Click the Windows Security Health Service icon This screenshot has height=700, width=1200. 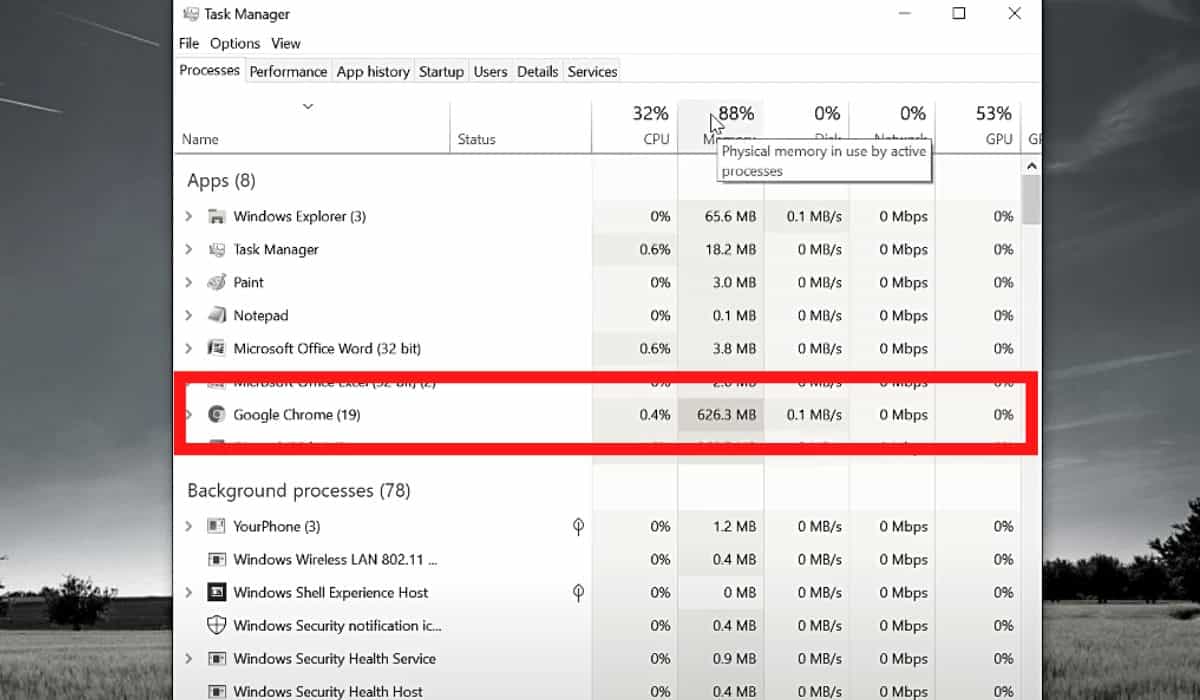click(216, 658)
